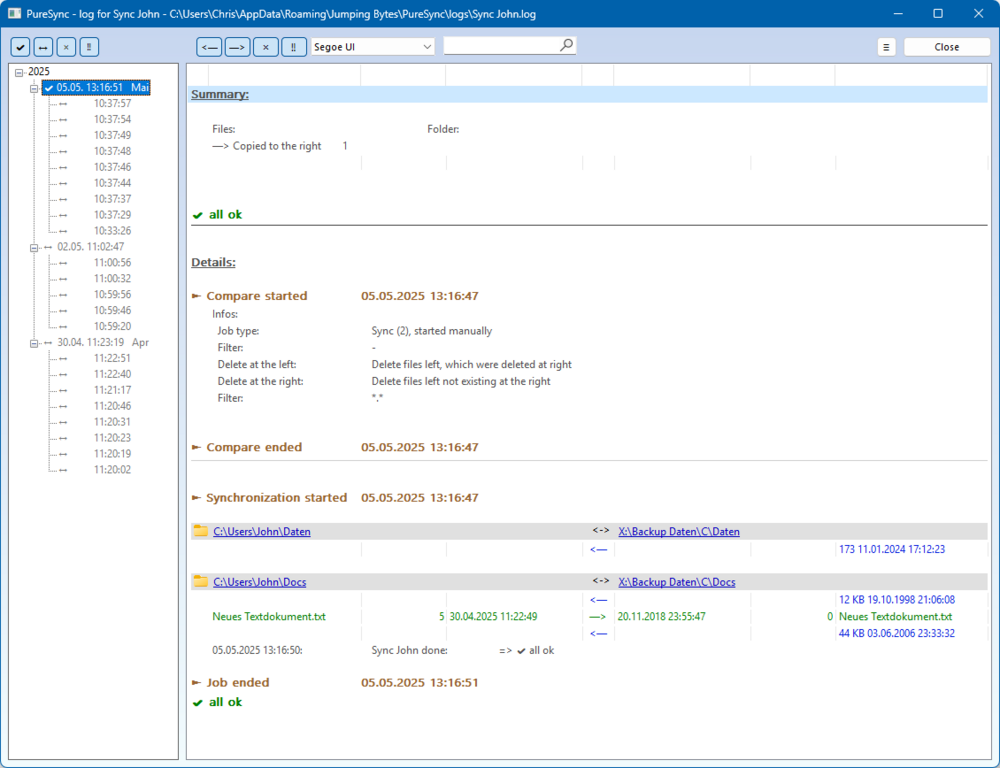Select the 11:20:31 log entry

pos(112,422)
